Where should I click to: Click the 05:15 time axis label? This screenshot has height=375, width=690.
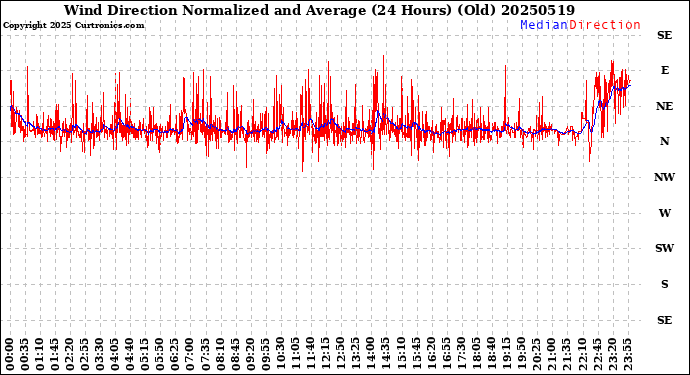point(145,355)
